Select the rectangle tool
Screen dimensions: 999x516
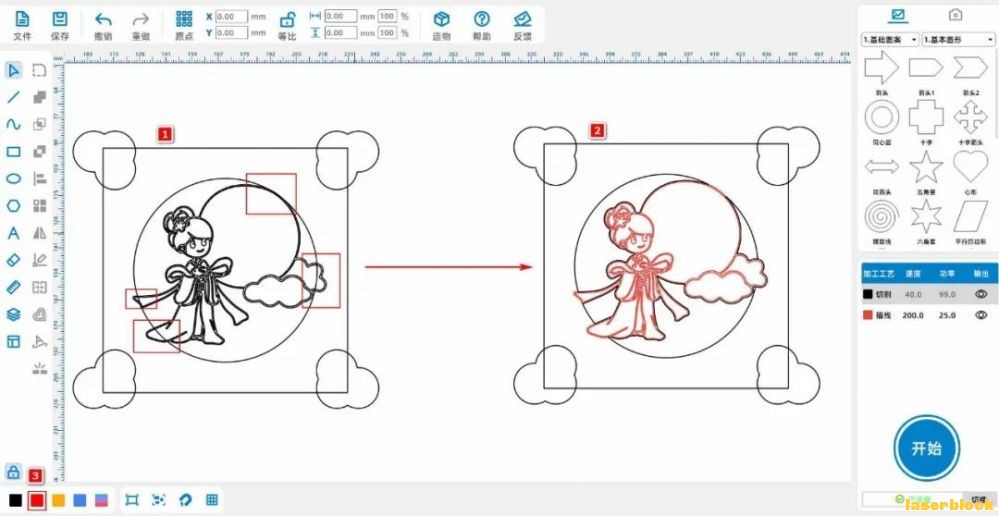[x=13, y=152]
